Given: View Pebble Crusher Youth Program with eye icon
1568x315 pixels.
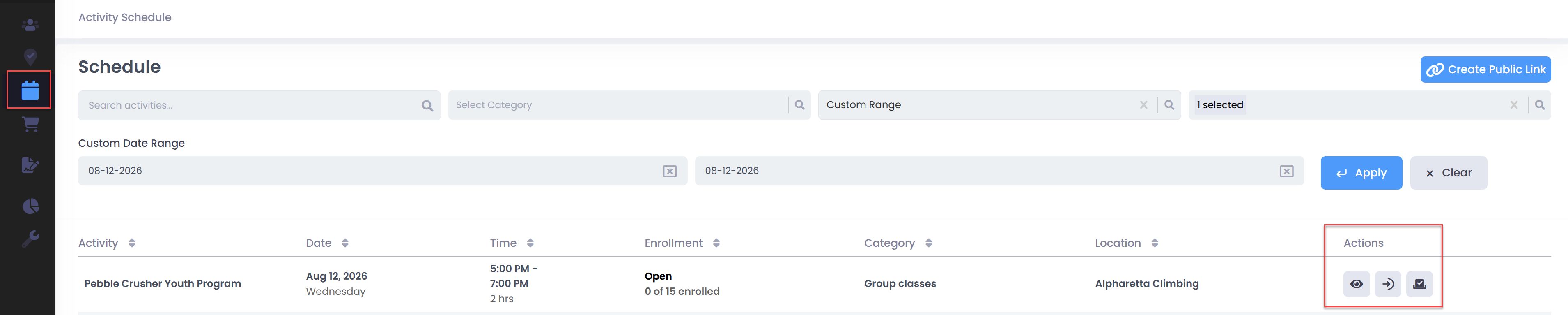Looking at the screenshot, I should (1356, 284).
